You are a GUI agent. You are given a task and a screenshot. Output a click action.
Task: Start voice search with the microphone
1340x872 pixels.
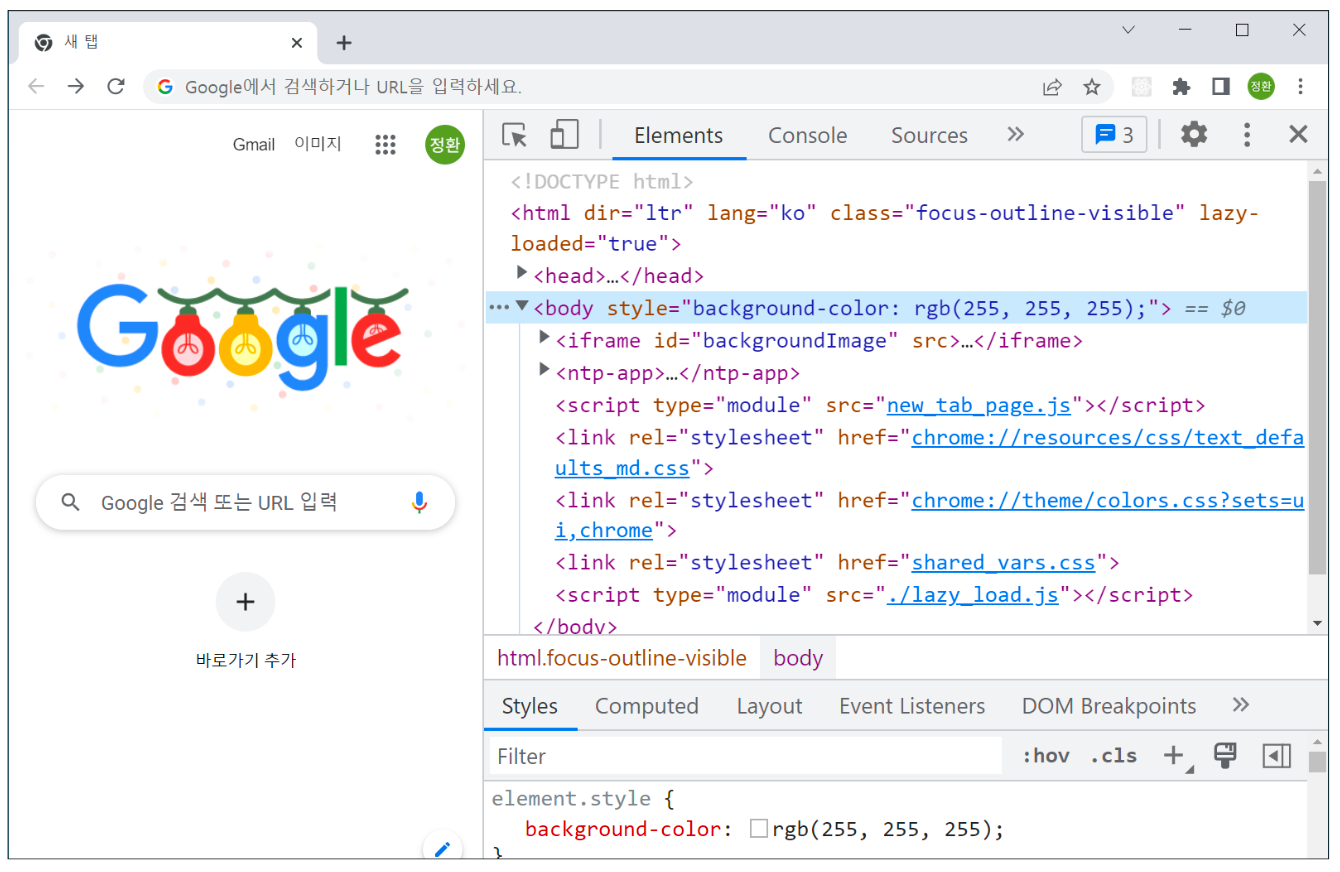pyautogui.click(x=420, y=502)
